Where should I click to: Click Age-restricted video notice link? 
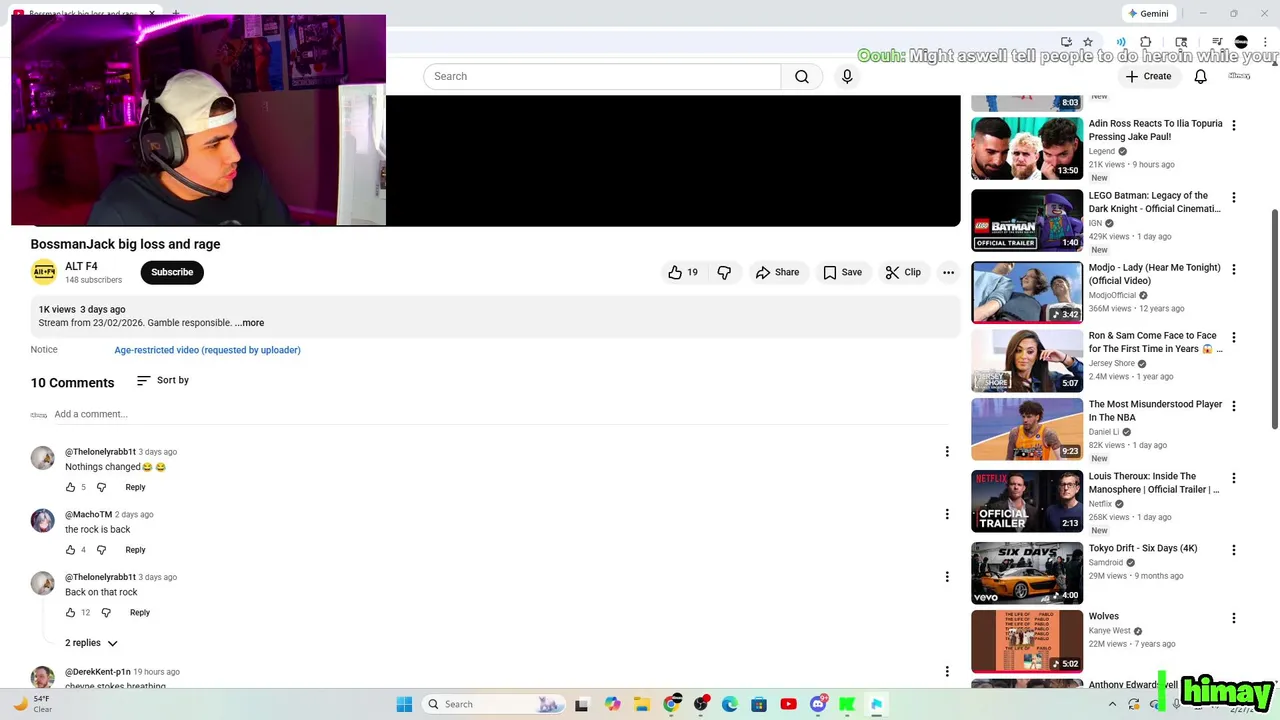tap(207, 350)
